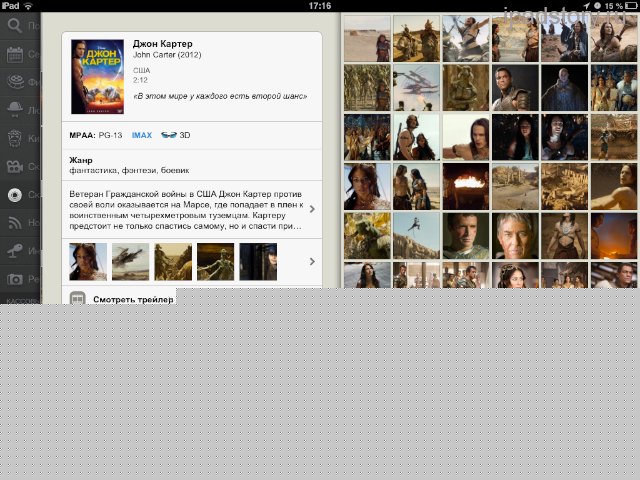The height and width of the screenshot is (480, 640).
Task: Open the dark blue rightmost still in card row
Action: pos(258,262)
